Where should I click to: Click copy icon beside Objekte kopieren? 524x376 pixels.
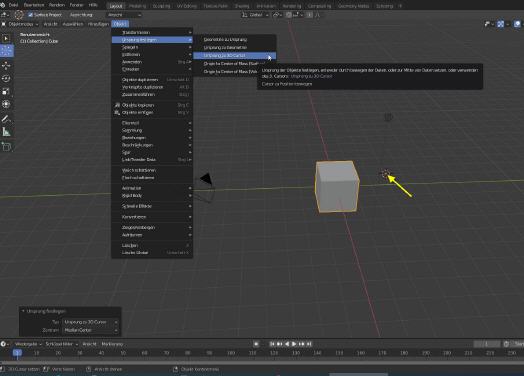click(x=117, y=105)
